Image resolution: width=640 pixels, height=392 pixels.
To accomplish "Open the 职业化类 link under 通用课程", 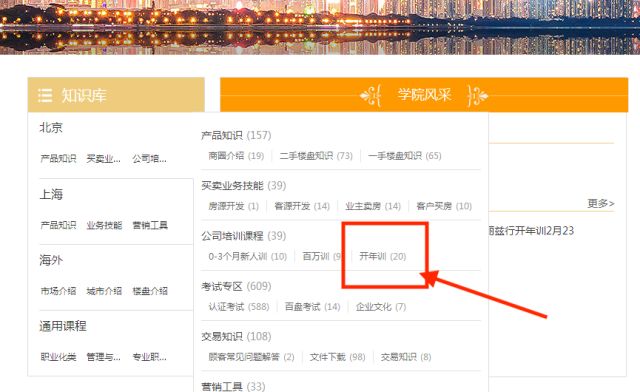I will tap(58, 357).
